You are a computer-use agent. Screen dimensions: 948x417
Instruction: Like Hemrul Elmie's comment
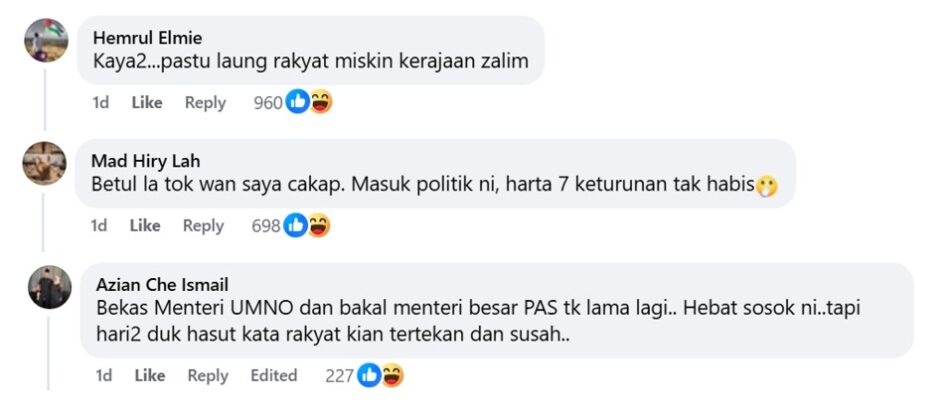tap(147, 102)
